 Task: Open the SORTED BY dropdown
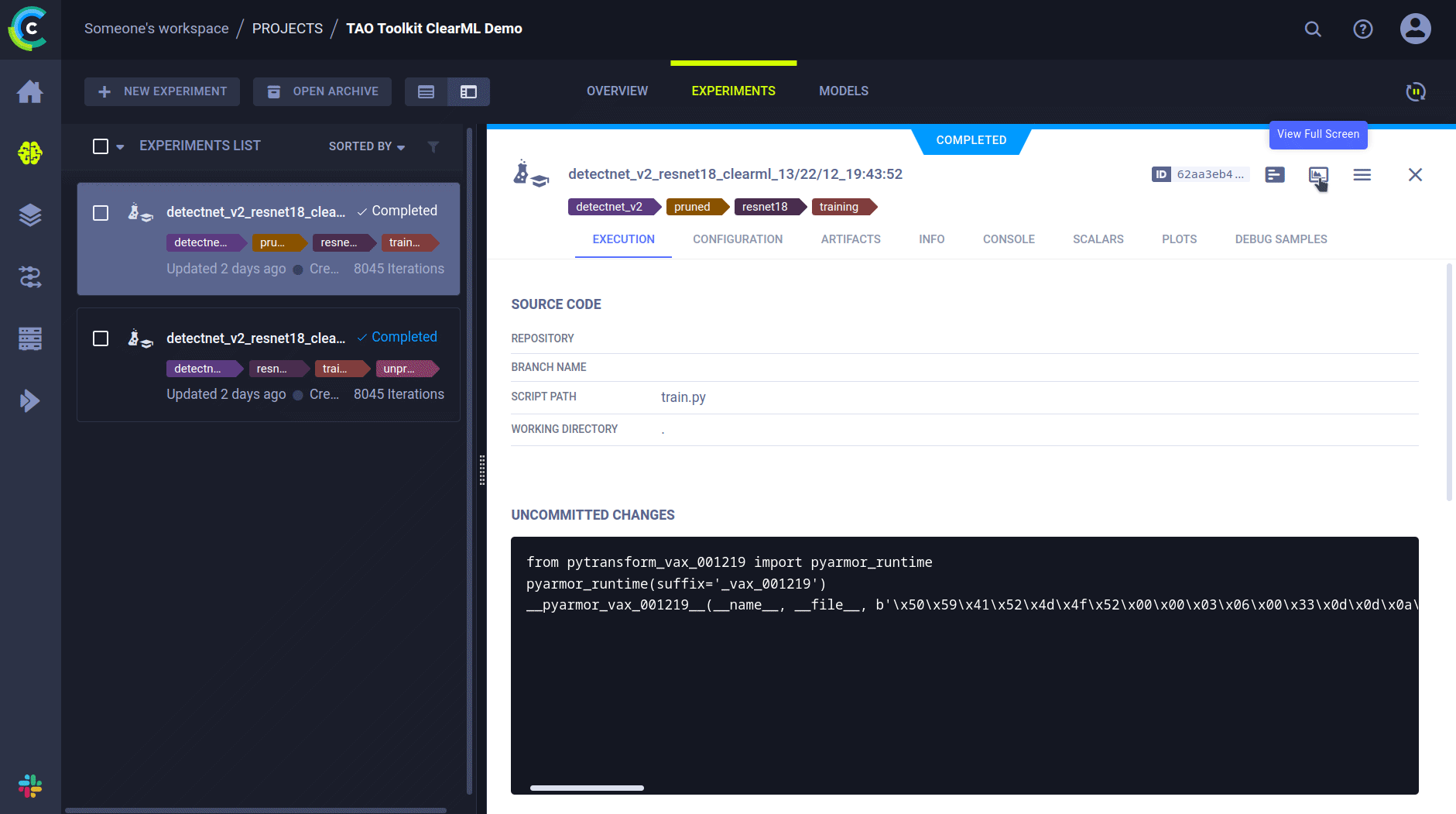coord(367,146)
